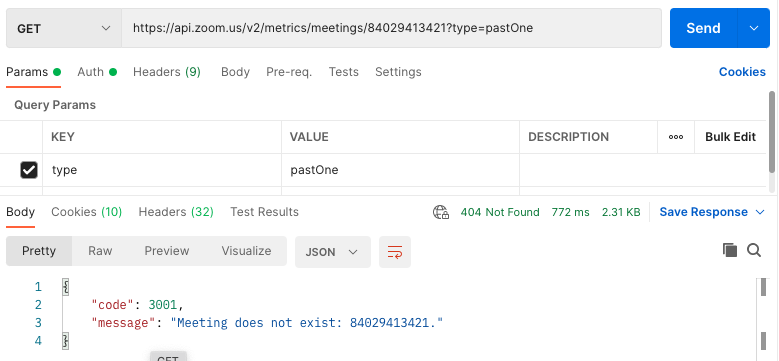Open the Tests tab
Screen dimensions: 779x361
point(343,72)
